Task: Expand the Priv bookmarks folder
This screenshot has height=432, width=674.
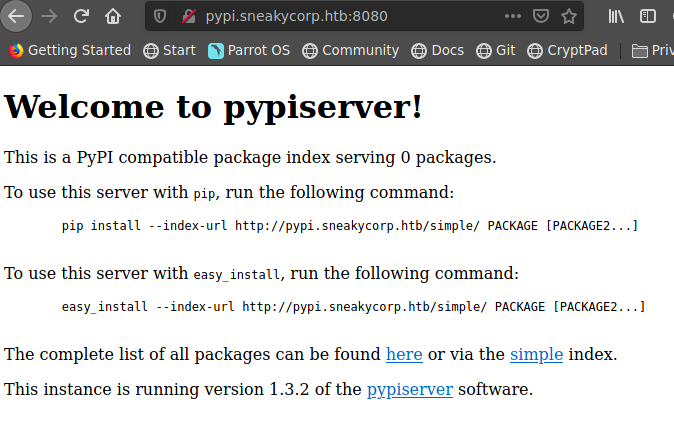Action: (653, 50)
